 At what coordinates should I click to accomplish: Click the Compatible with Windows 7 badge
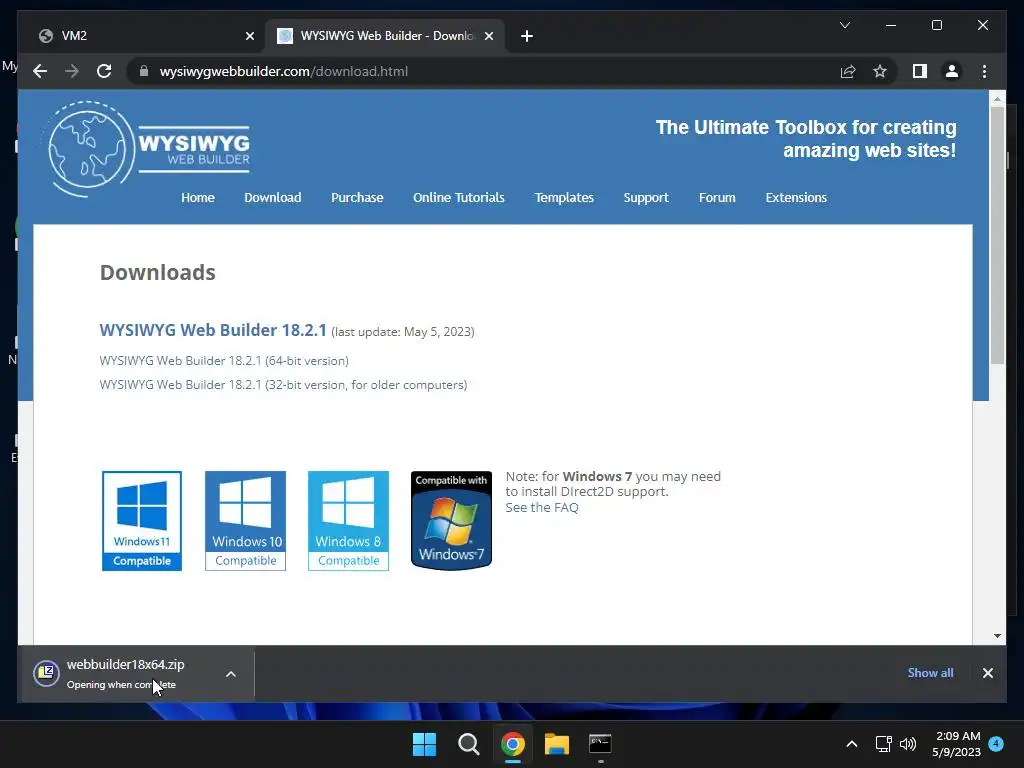coord(451,520)
